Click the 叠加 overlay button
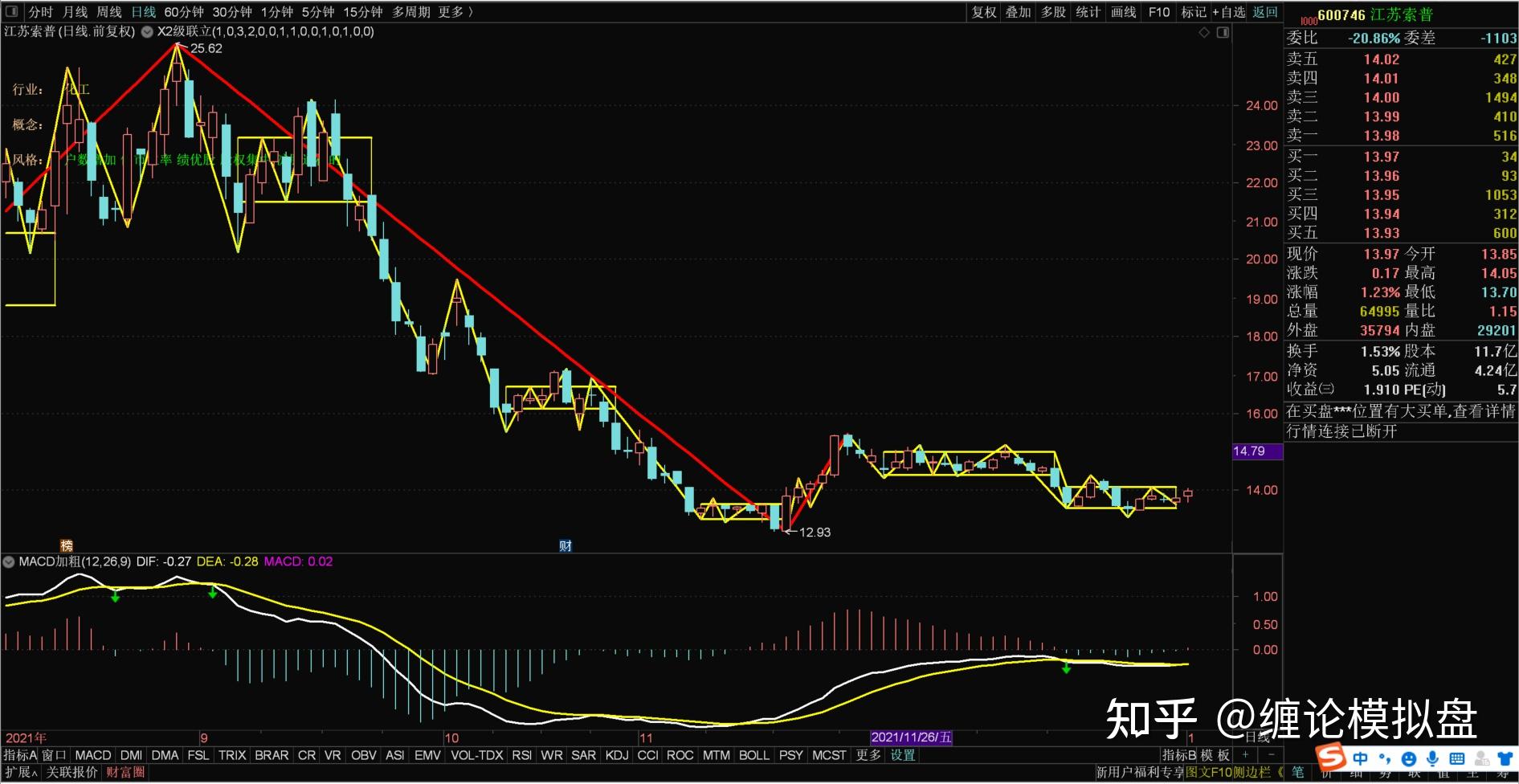1519x784 pixels. point(1019,12)
